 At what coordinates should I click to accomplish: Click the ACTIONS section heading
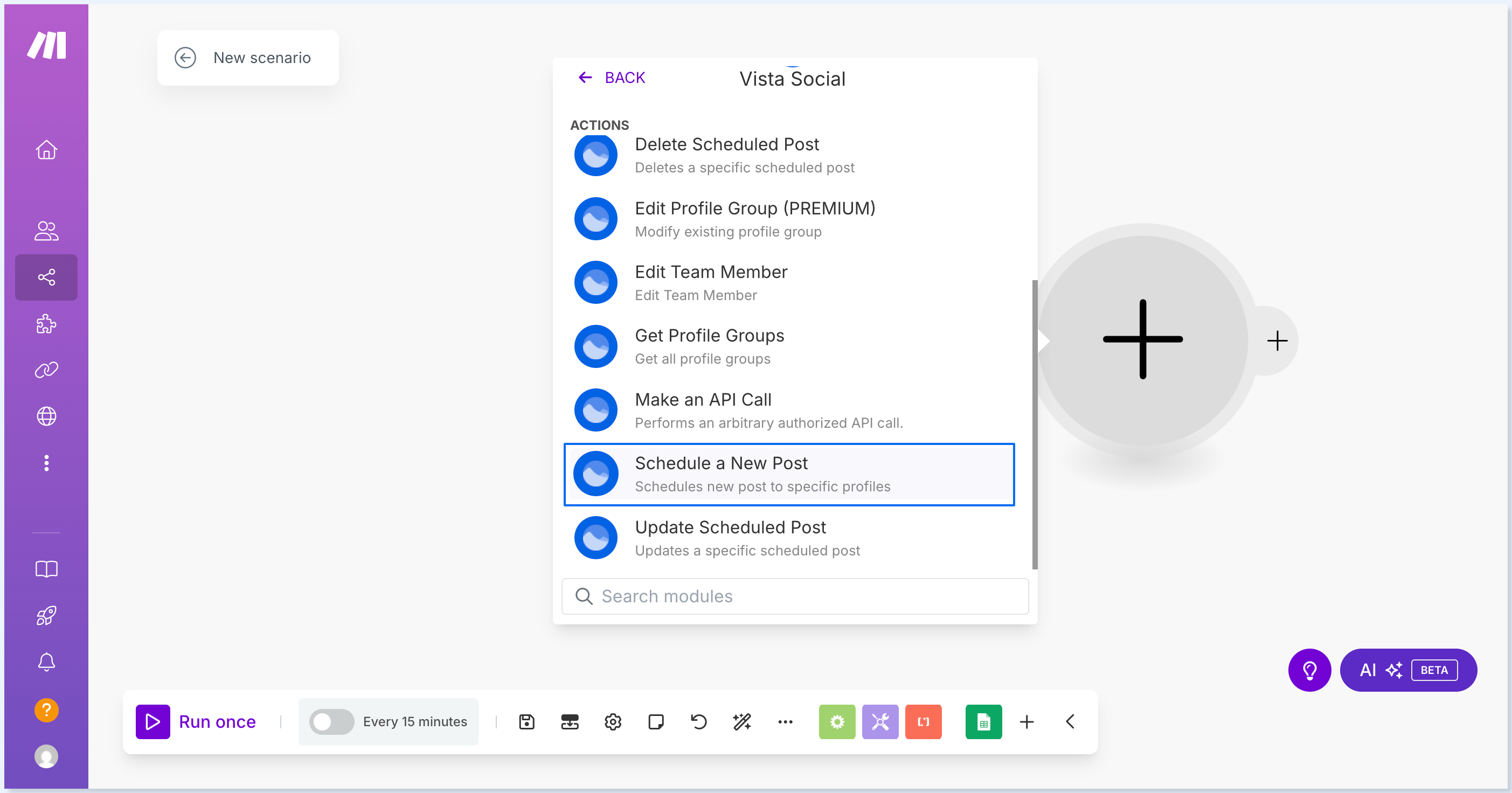point(599,125)
